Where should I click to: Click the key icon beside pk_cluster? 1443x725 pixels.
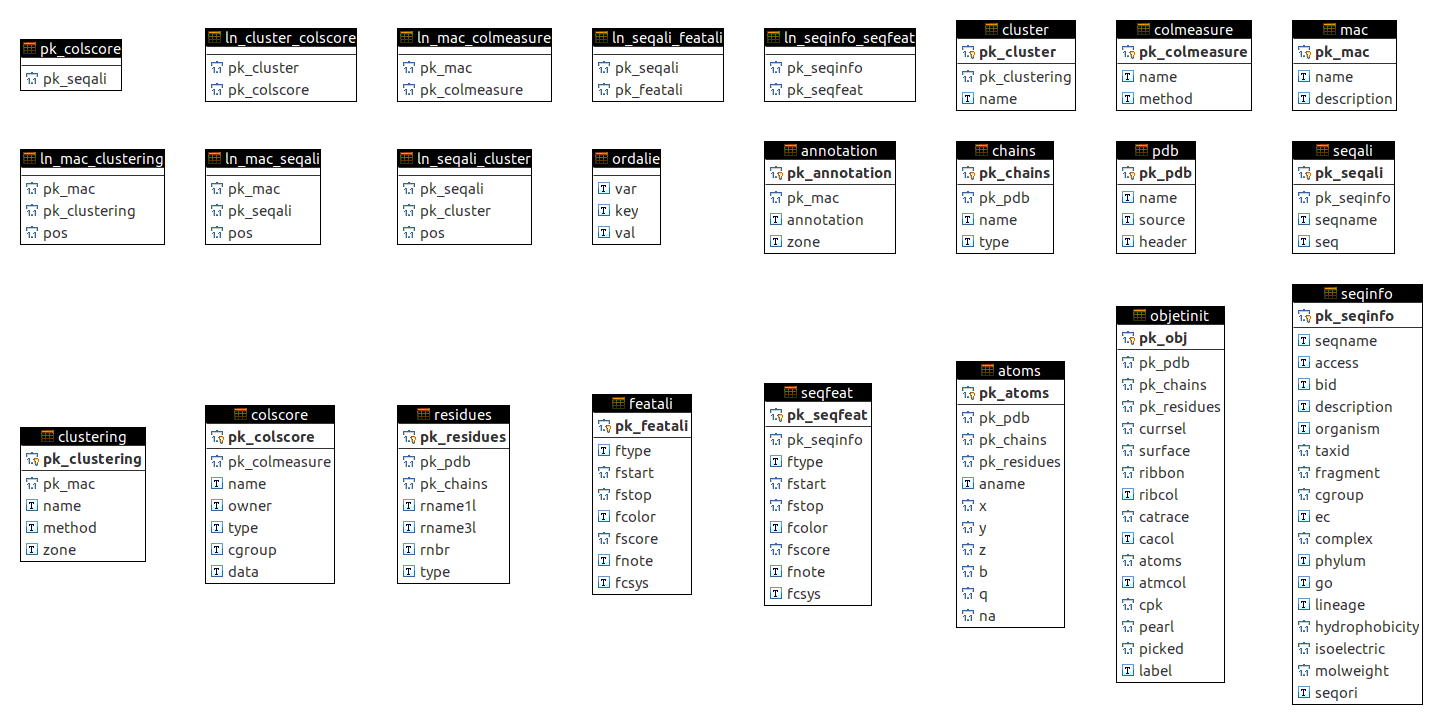[968, 52]
